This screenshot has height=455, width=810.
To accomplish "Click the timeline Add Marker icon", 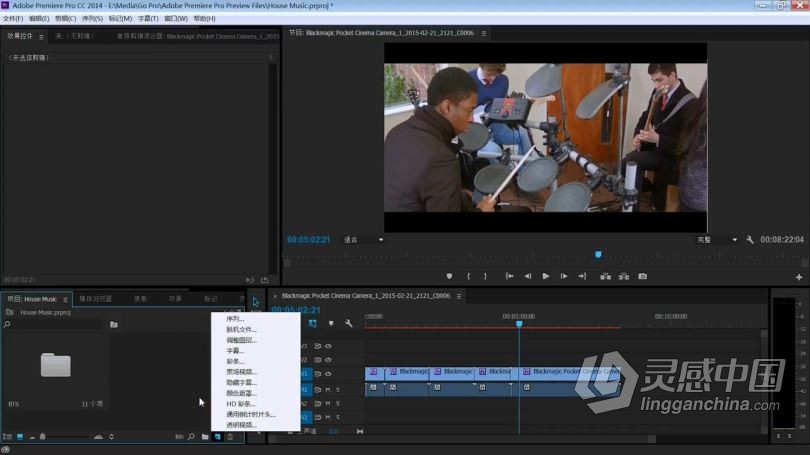I will pyautogui.click(x=331, y=323).
